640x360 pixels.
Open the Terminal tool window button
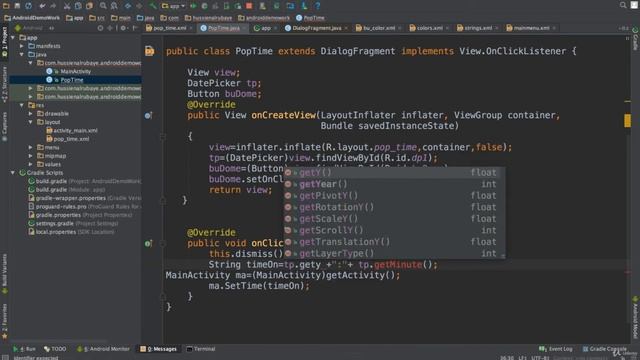201,349
